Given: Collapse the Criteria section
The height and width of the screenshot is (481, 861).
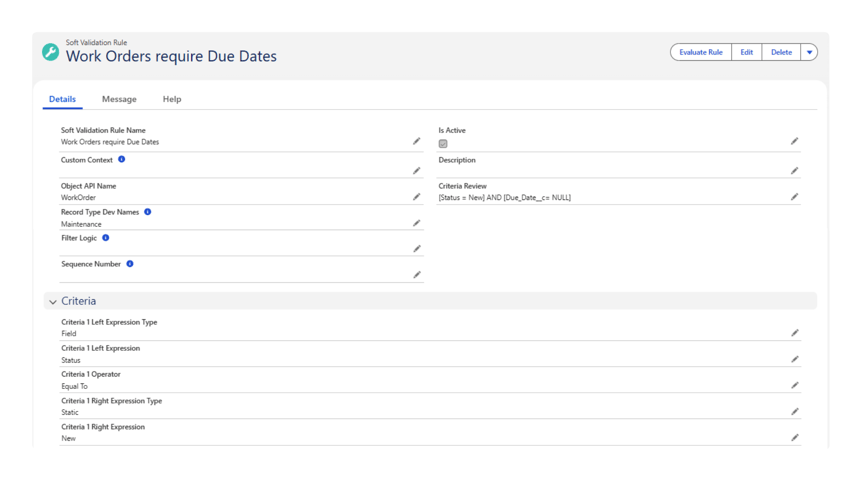Looking at the screenshot, I should pyautogui.click(x=53, y=302).
